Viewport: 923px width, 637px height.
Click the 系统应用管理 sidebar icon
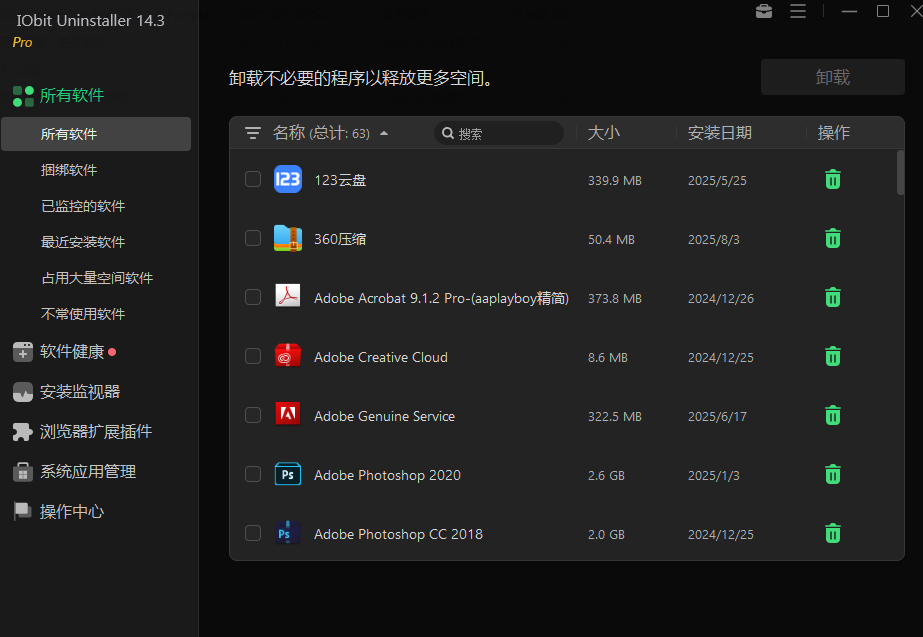[22, 472]
